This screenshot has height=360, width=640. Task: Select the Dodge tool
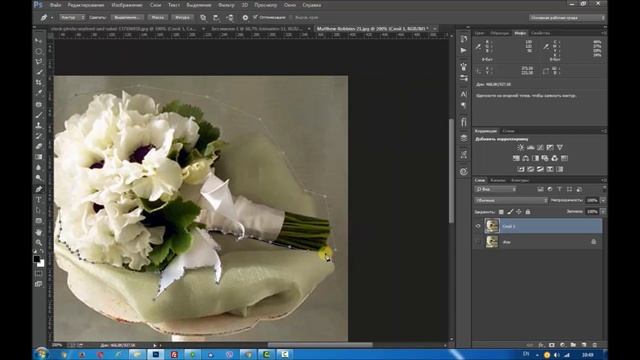[x=39, y=178]
